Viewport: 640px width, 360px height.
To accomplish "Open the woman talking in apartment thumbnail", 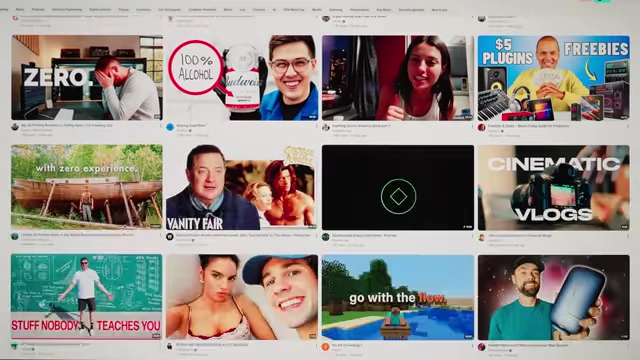I will click(x=398, y=78).
